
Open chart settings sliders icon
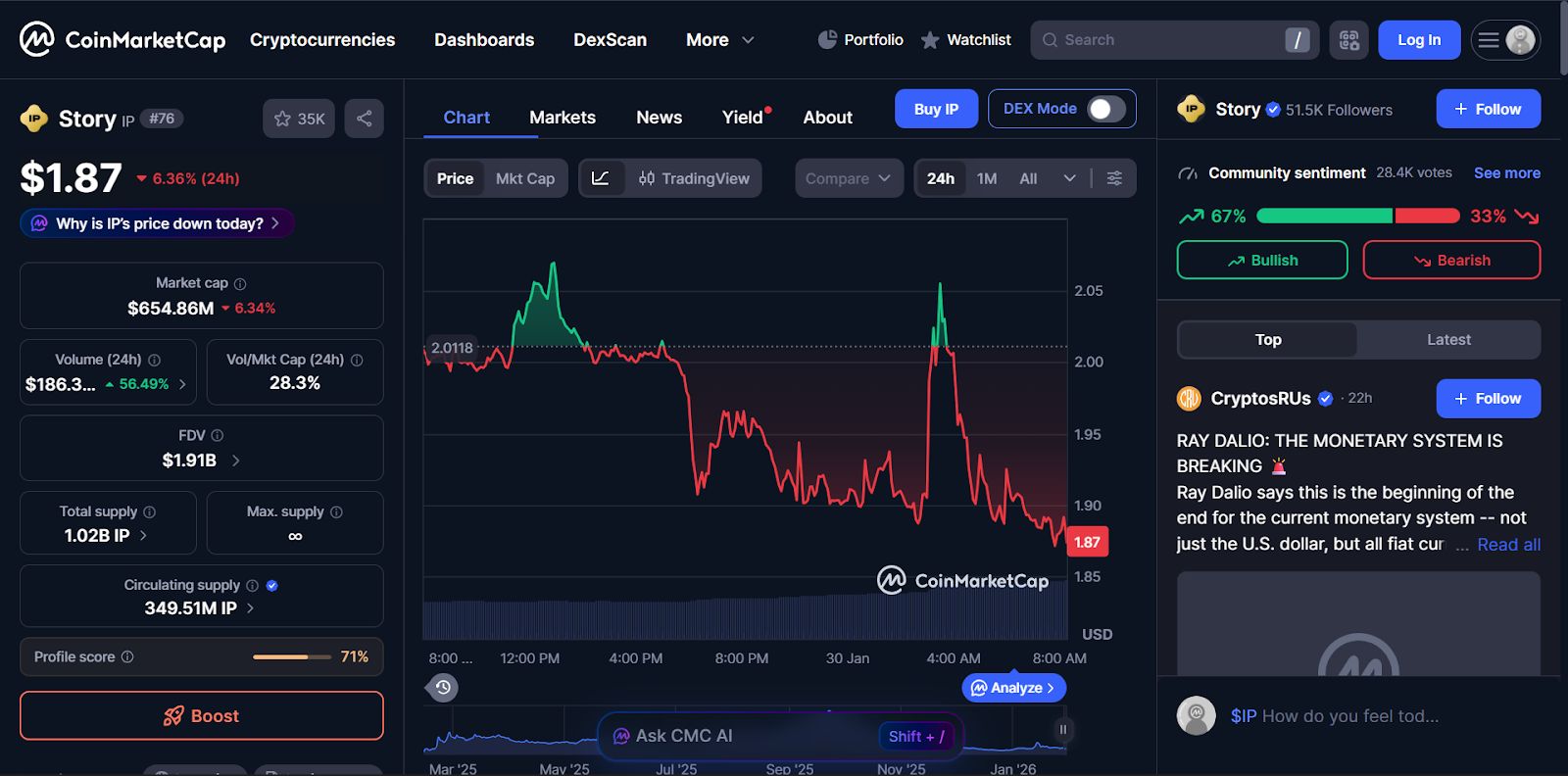tap(1114, 178)
